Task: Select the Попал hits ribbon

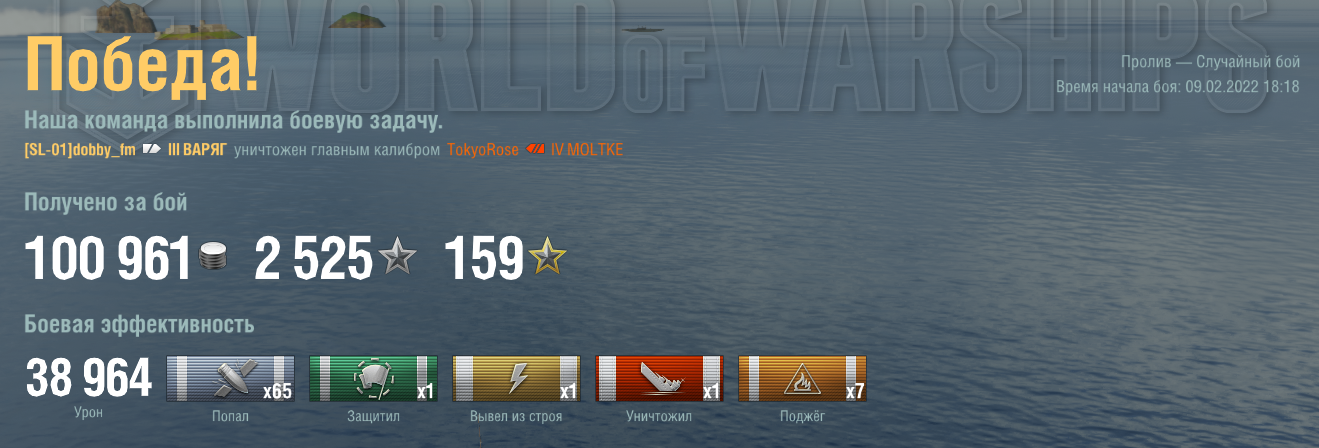Action: coord(230,379)
